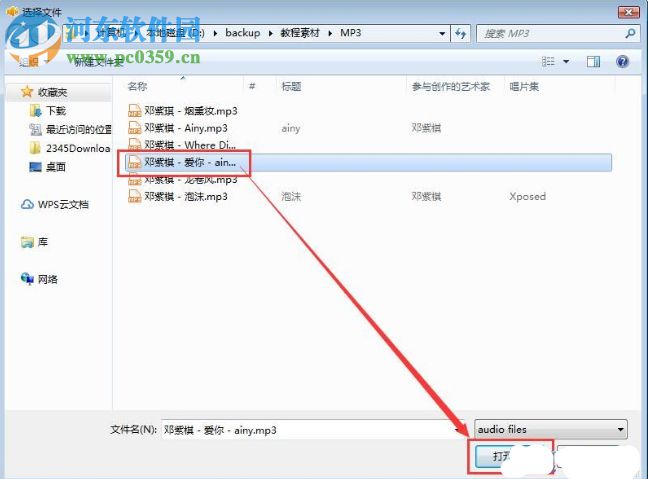Image resolution: width=648 pixels, height=479 pixels.
Task: Click the 库 library icon
Action: pos(27,242)
